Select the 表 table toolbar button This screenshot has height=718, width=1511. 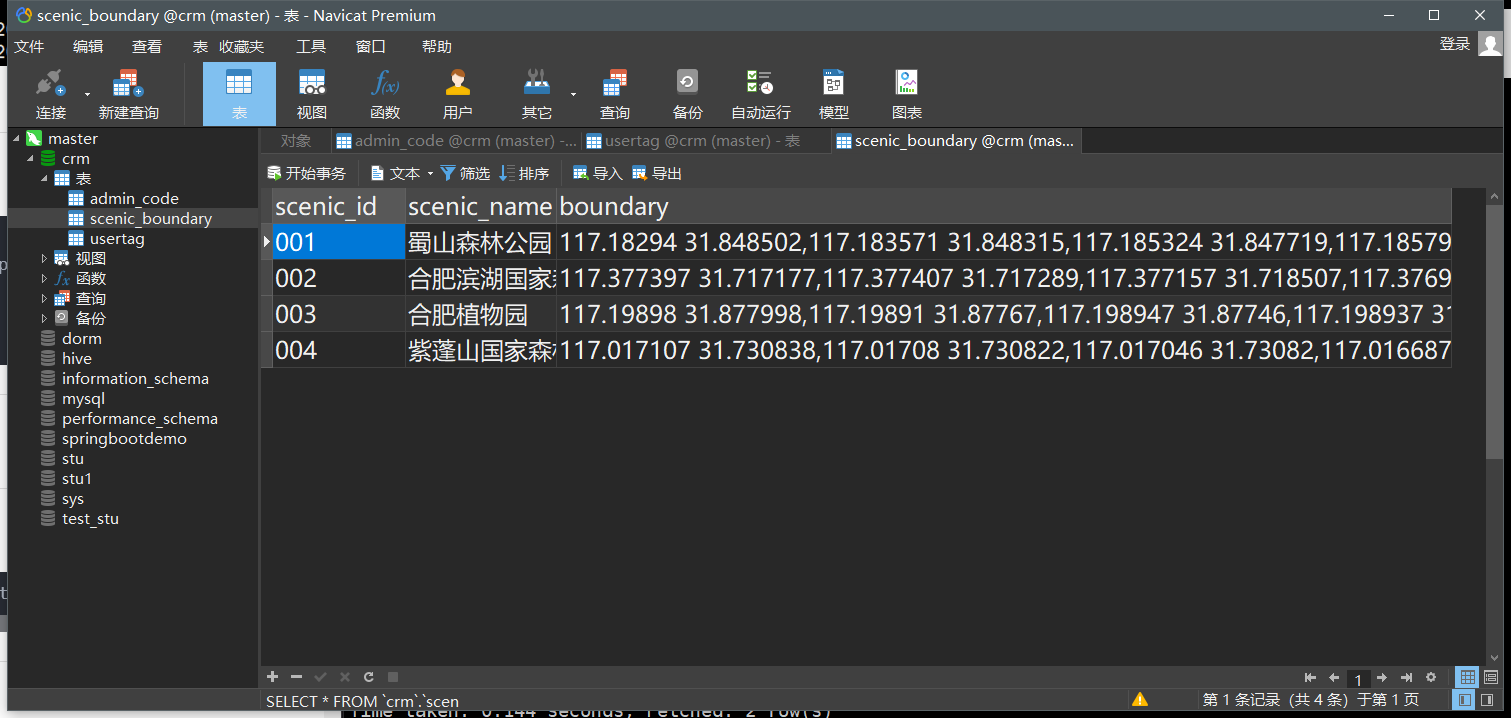(x=239, y=93)
